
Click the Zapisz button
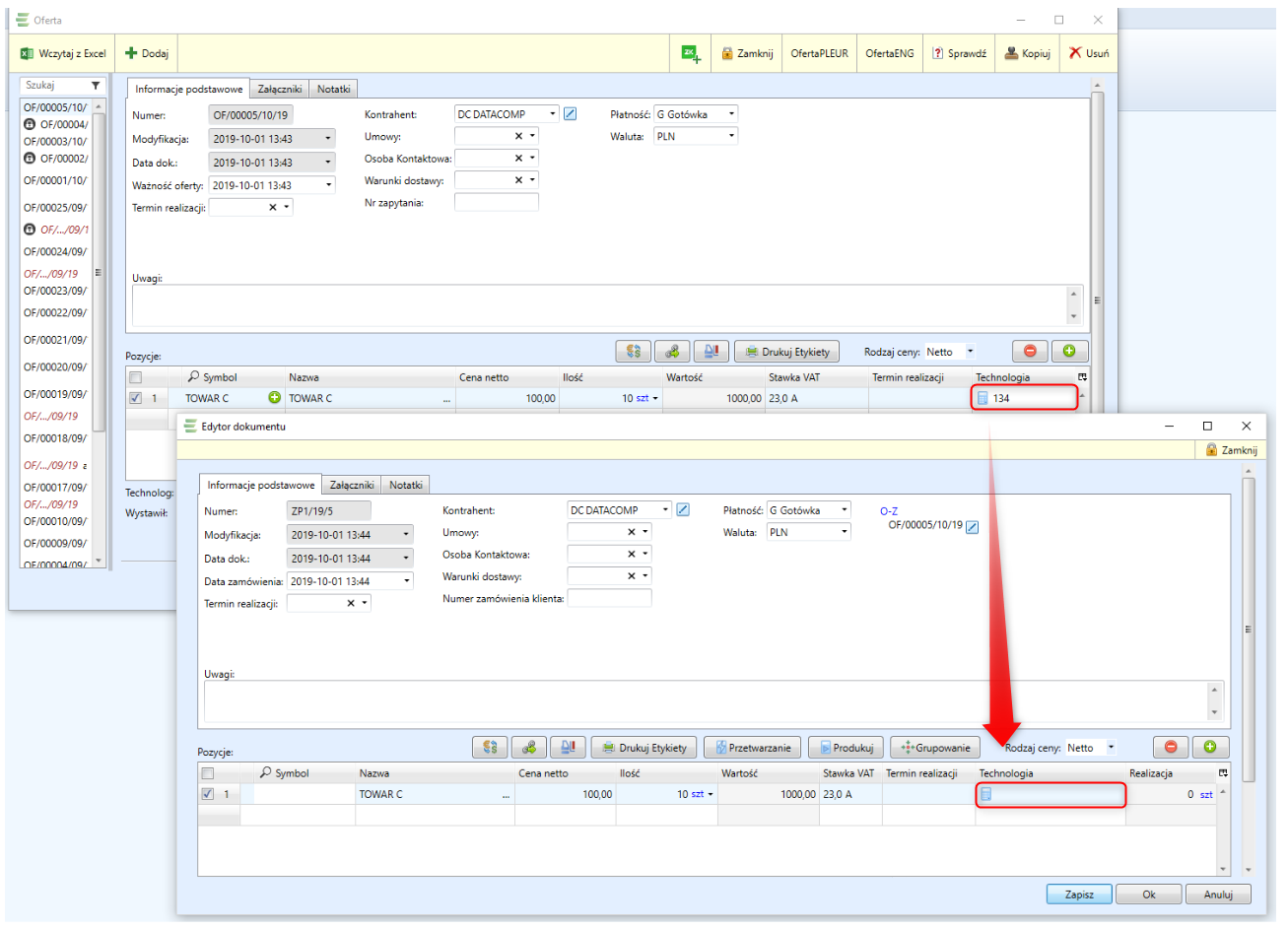tap(1078, 895)
